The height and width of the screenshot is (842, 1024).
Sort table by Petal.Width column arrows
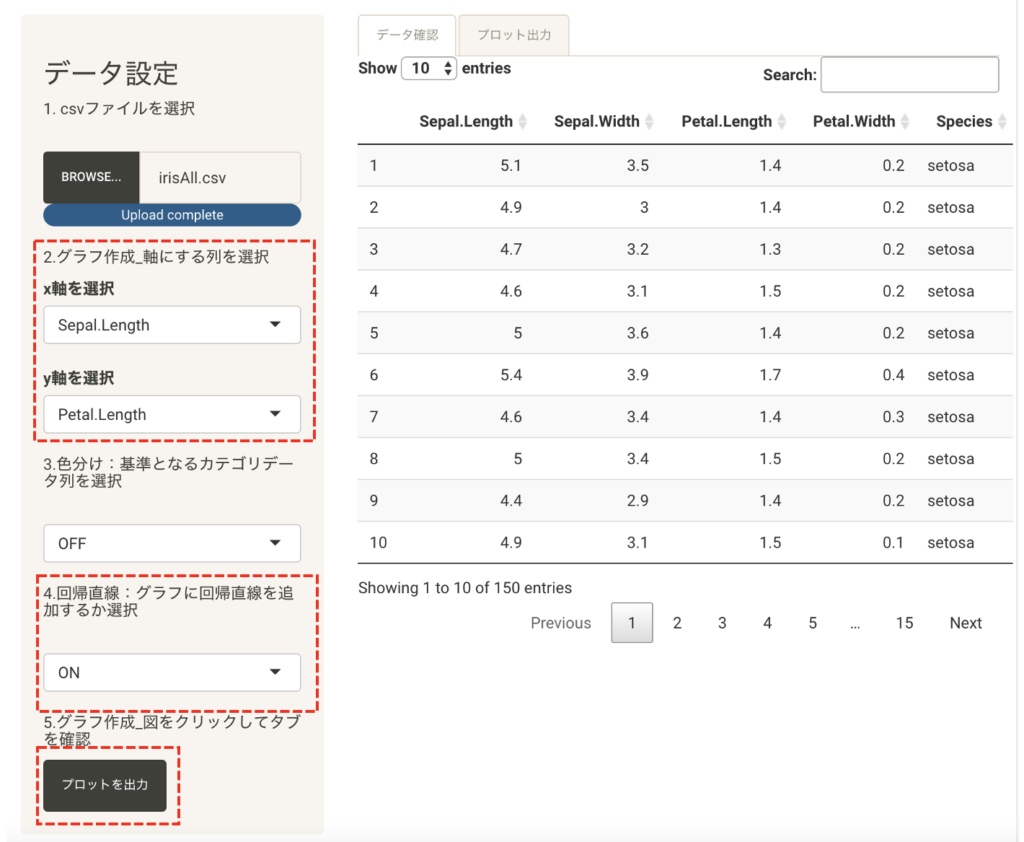tap(904, 122)
